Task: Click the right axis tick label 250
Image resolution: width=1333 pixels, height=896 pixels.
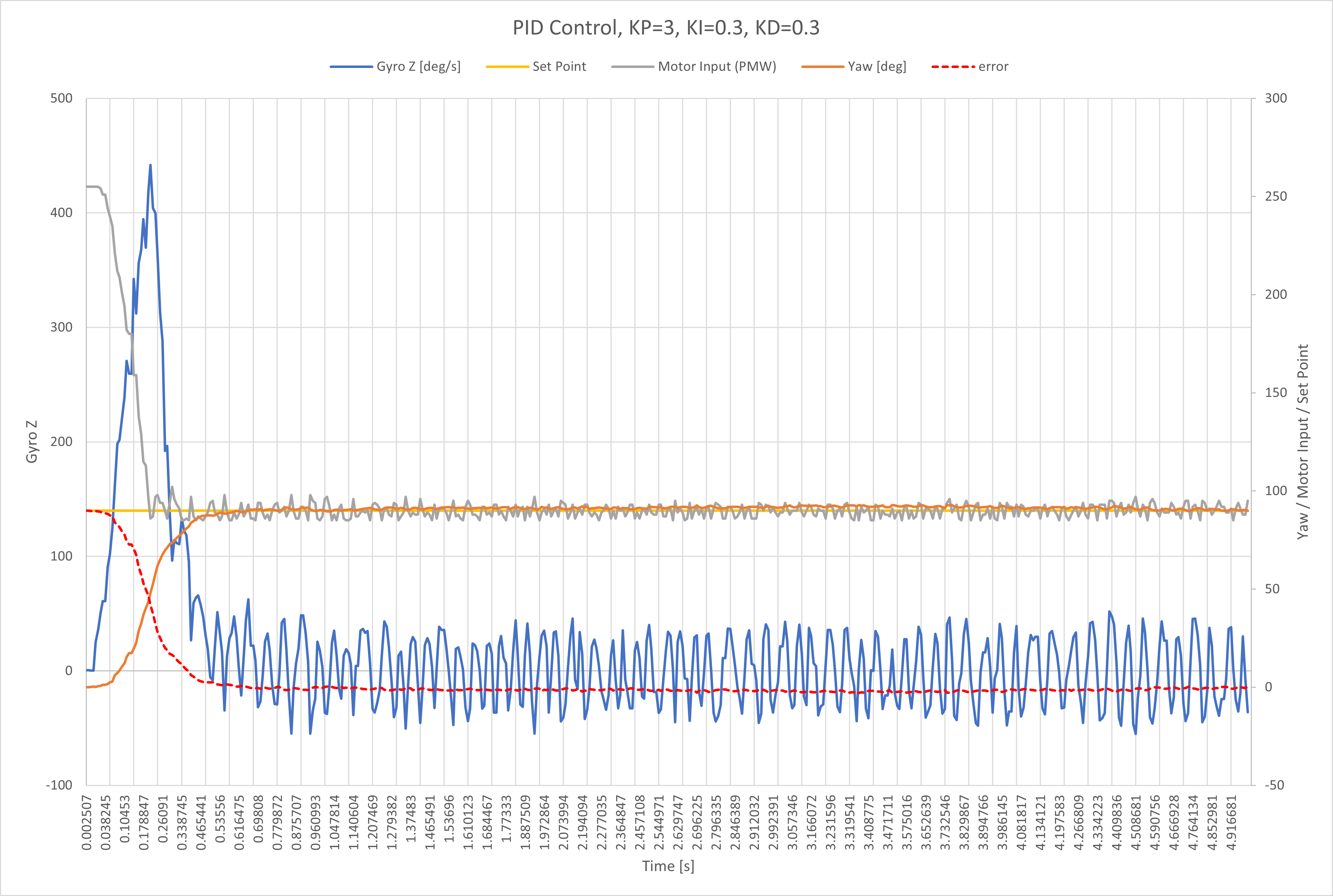Action: pos(1276,197)
